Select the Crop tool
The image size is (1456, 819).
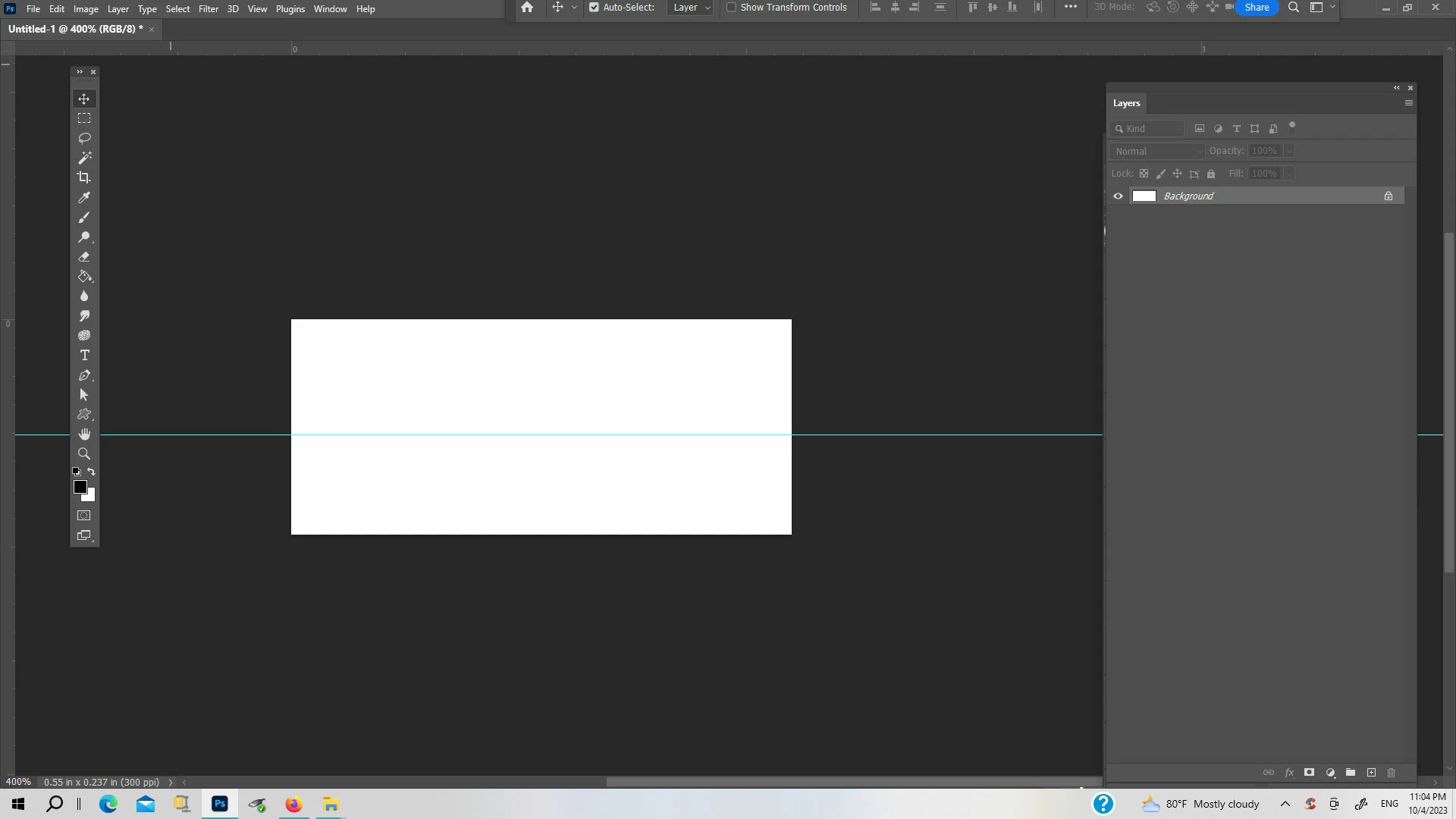84,177
